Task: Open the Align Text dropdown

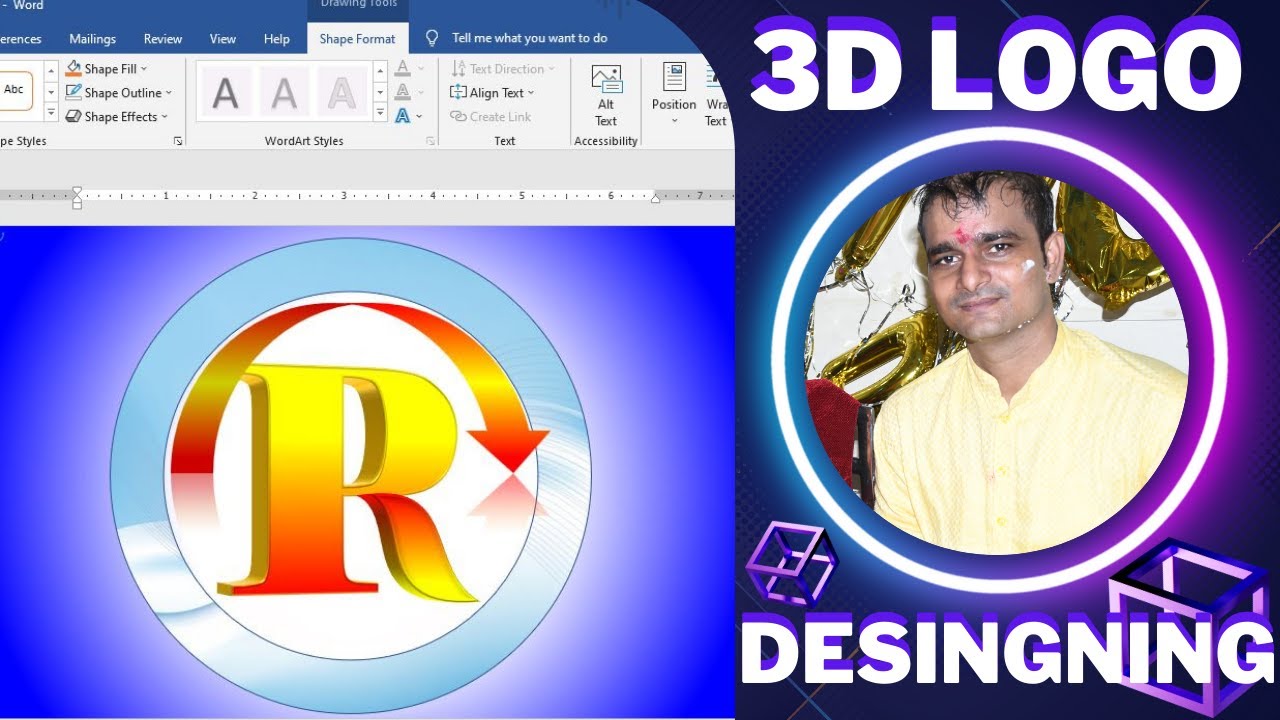Action: tap(492, 93)
